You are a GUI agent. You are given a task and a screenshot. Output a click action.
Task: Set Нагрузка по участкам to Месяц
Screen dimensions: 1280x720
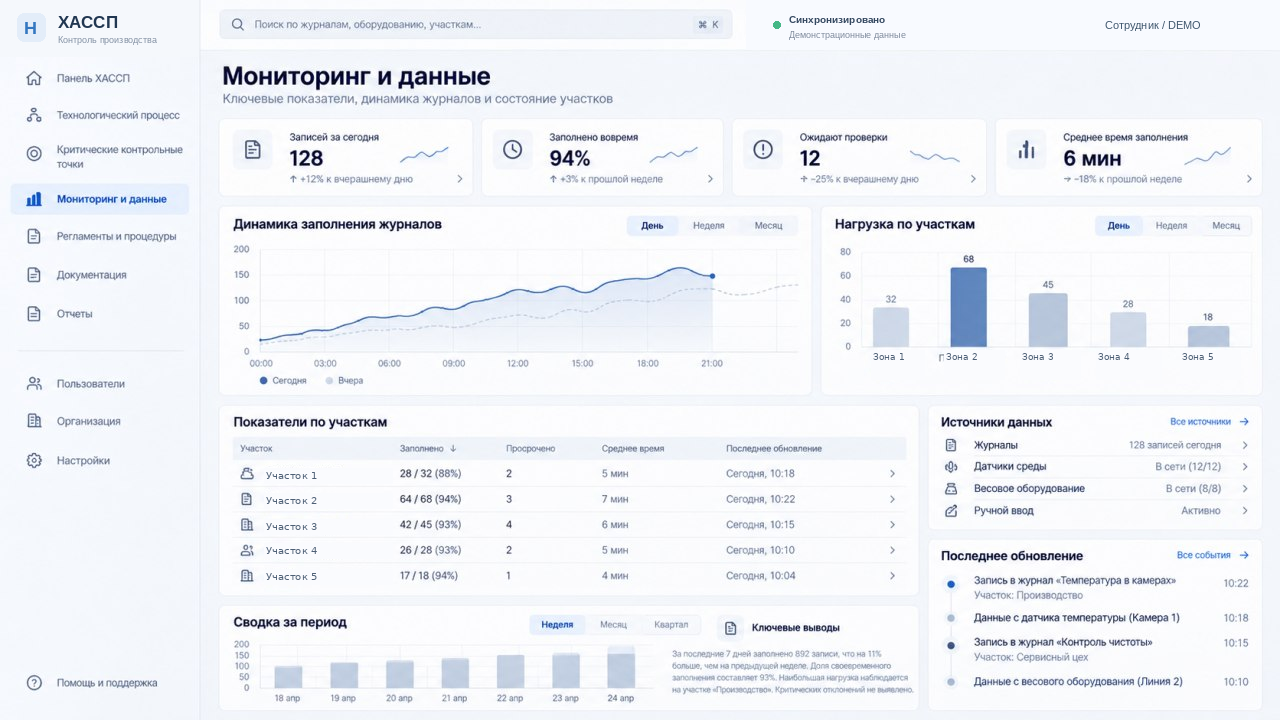(1226, 226)
